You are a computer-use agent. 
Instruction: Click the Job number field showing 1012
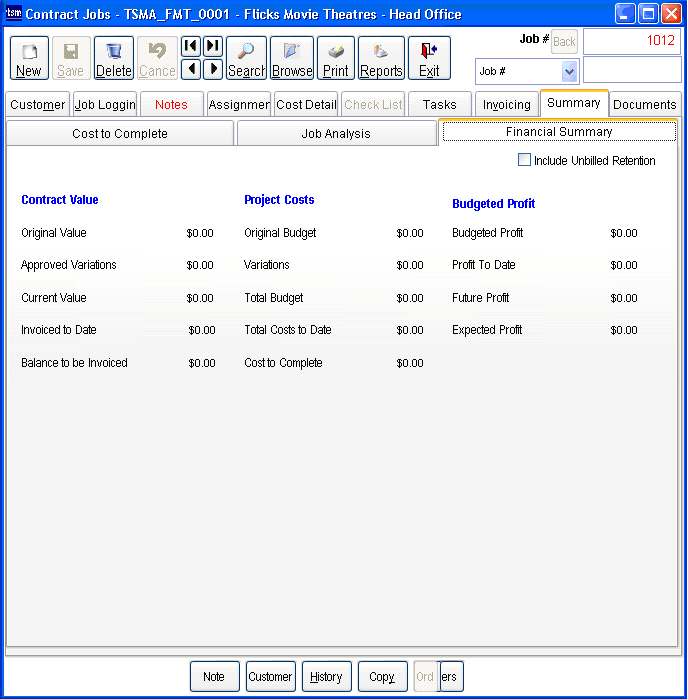tap(632, 41)
